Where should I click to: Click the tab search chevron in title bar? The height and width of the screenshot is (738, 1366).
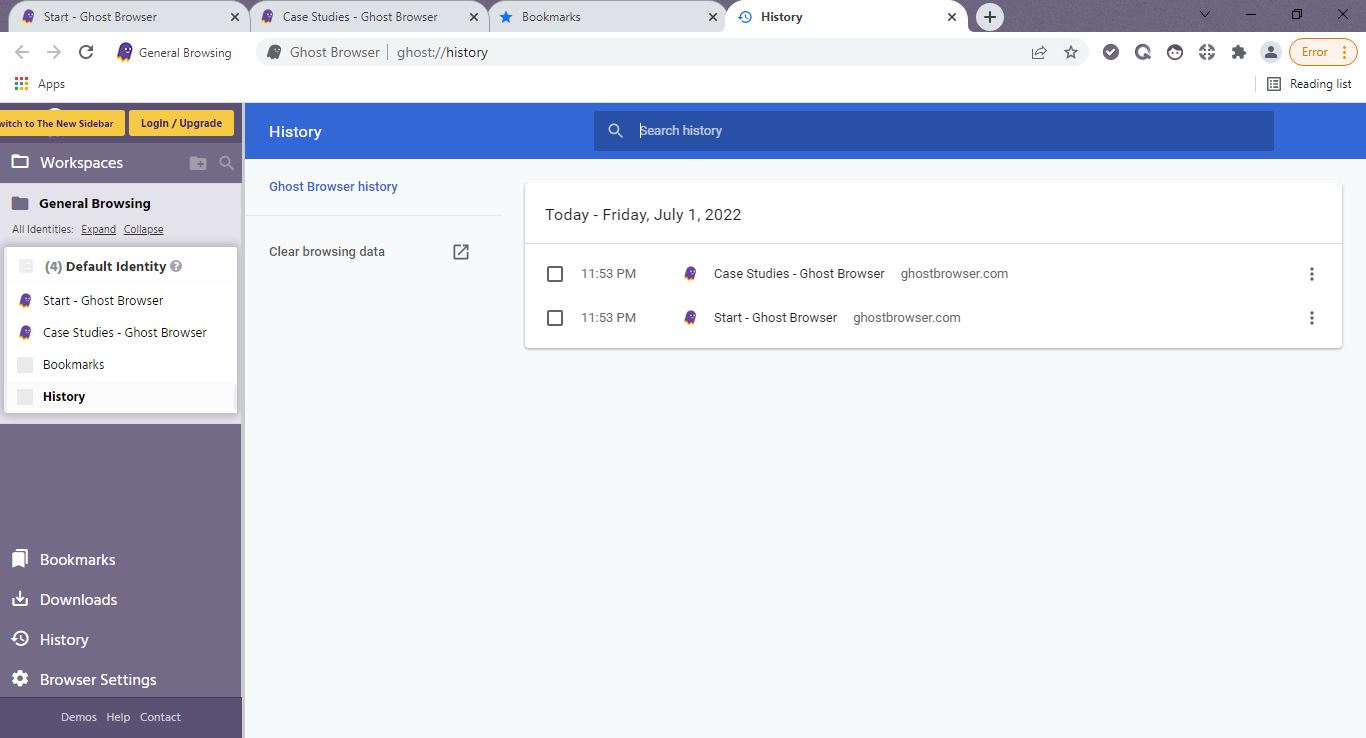click(1205, 15)
